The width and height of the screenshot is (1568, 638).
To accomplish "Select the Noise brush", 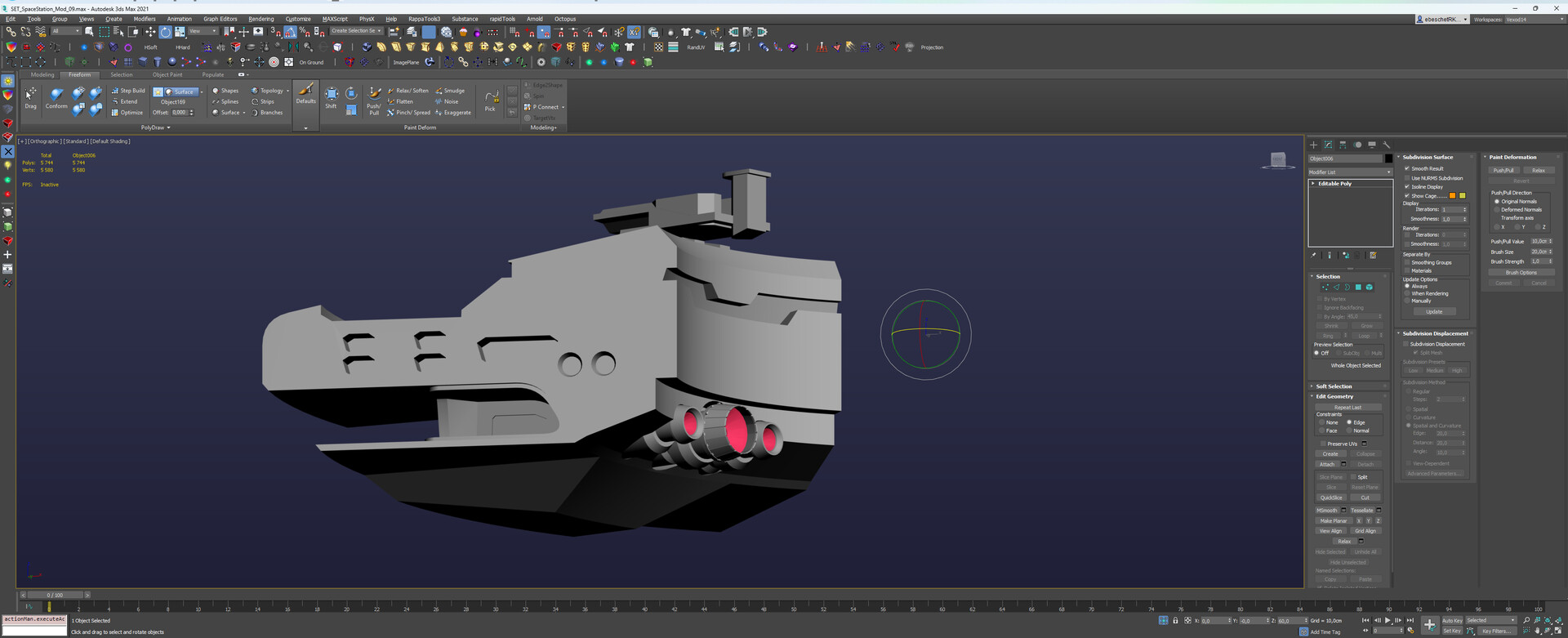I will coord(448,101).
